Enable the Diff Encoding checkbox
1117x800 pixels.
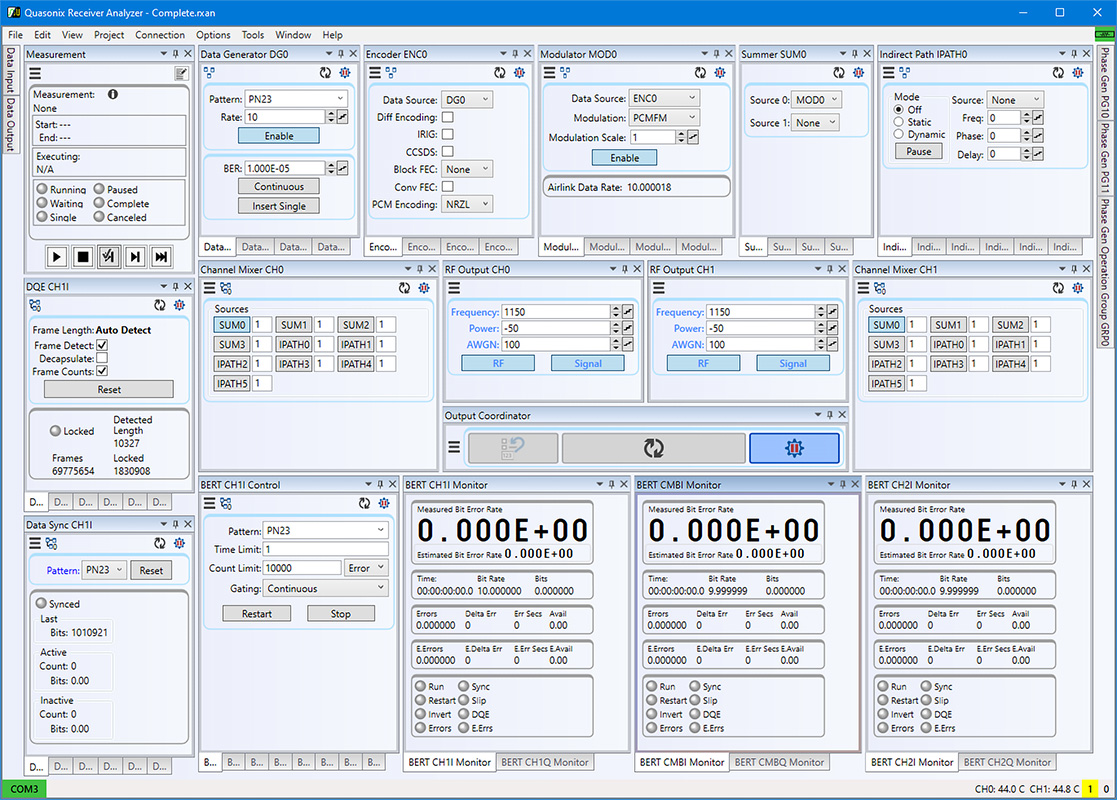(x=448, y=117)
